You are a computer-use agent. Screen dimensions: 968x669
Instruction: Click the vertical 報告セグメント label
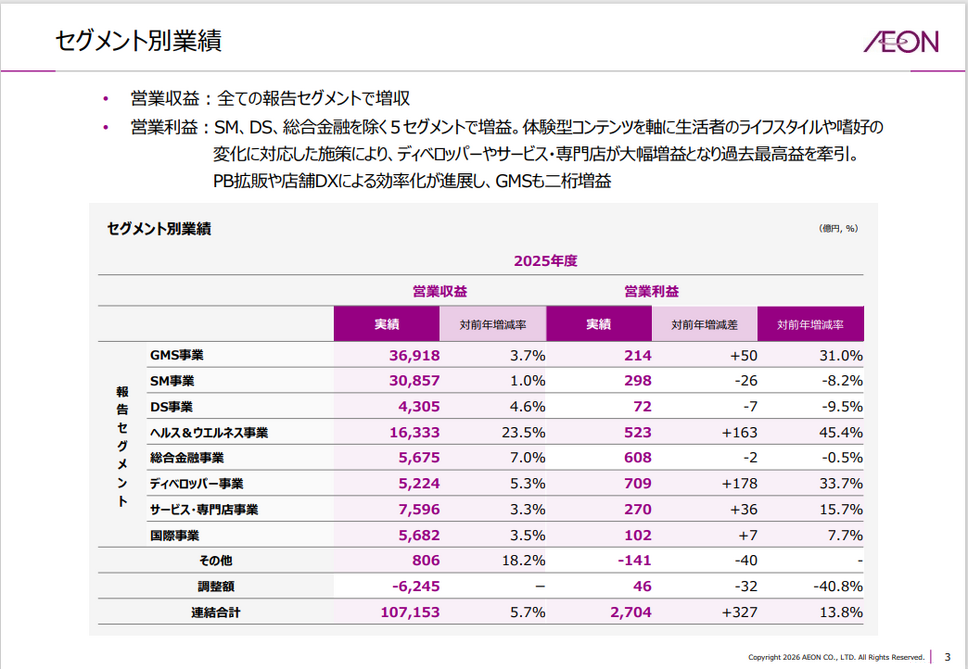122,446
